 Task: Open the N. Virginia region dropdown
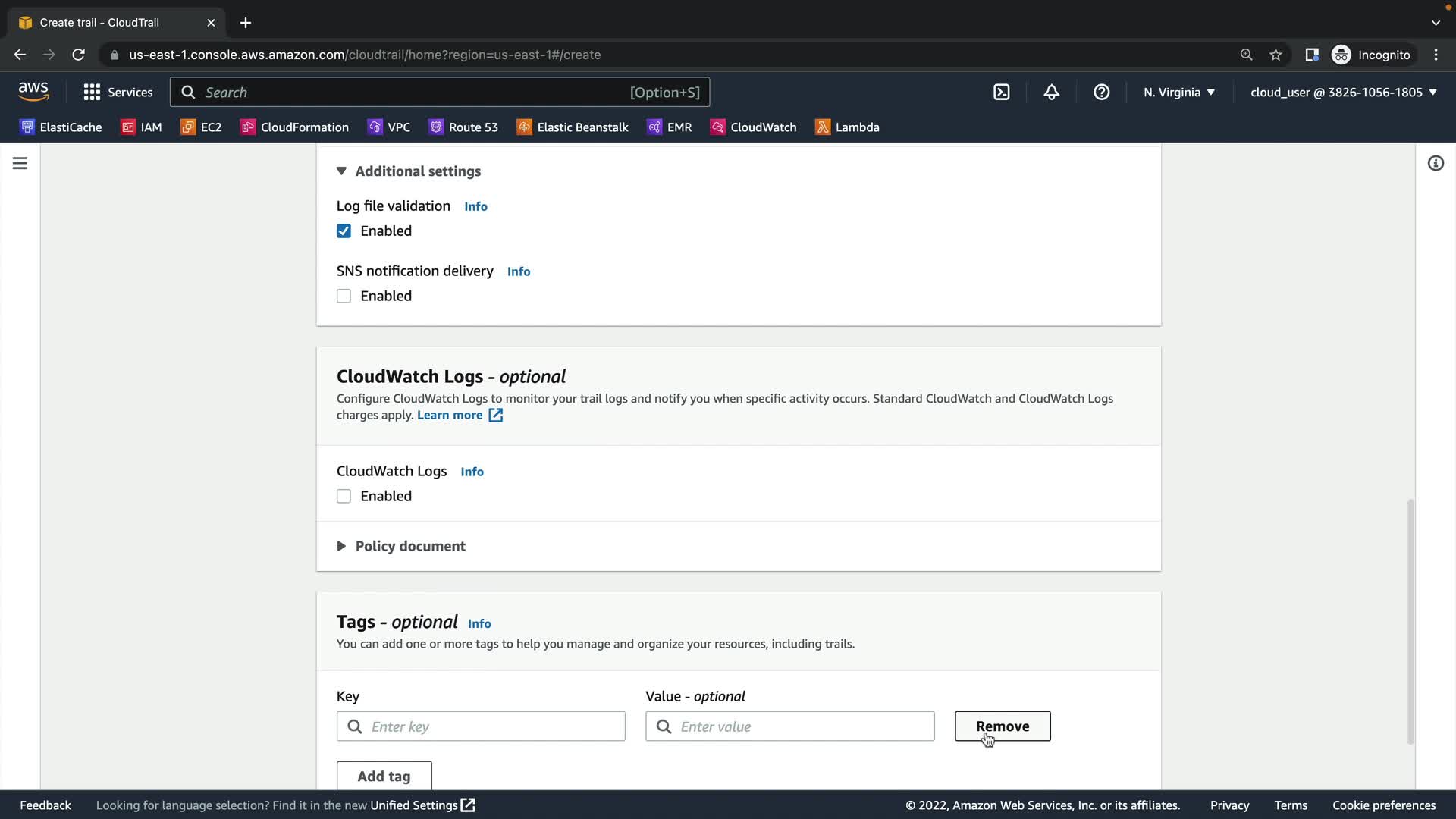pyautogui.click(x=1178, y=93)
